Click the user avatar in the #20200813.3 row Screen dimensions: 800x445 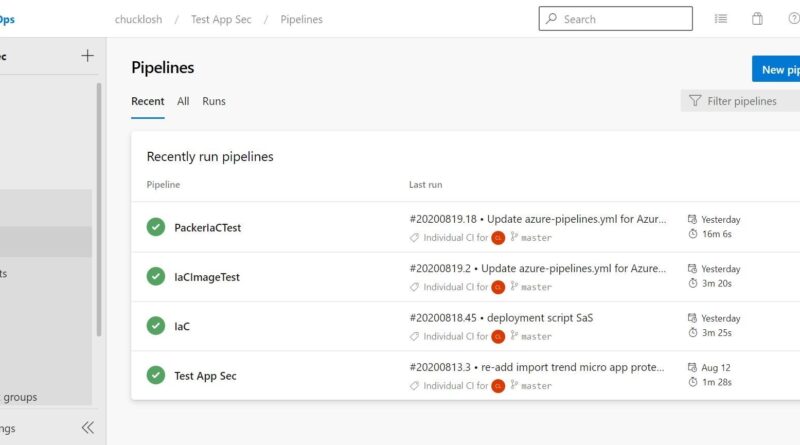click(x=498, y=386)
